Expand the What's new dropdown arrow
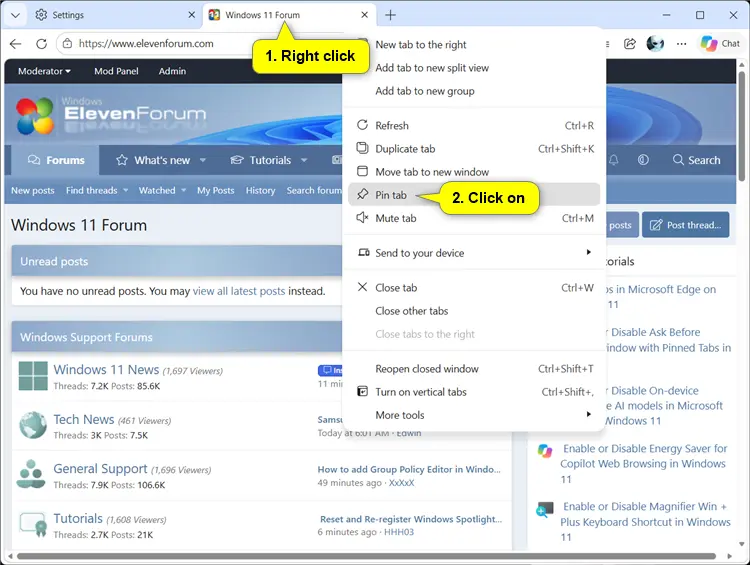This screenshot has width=750, height=565. [x=203, y=160]
